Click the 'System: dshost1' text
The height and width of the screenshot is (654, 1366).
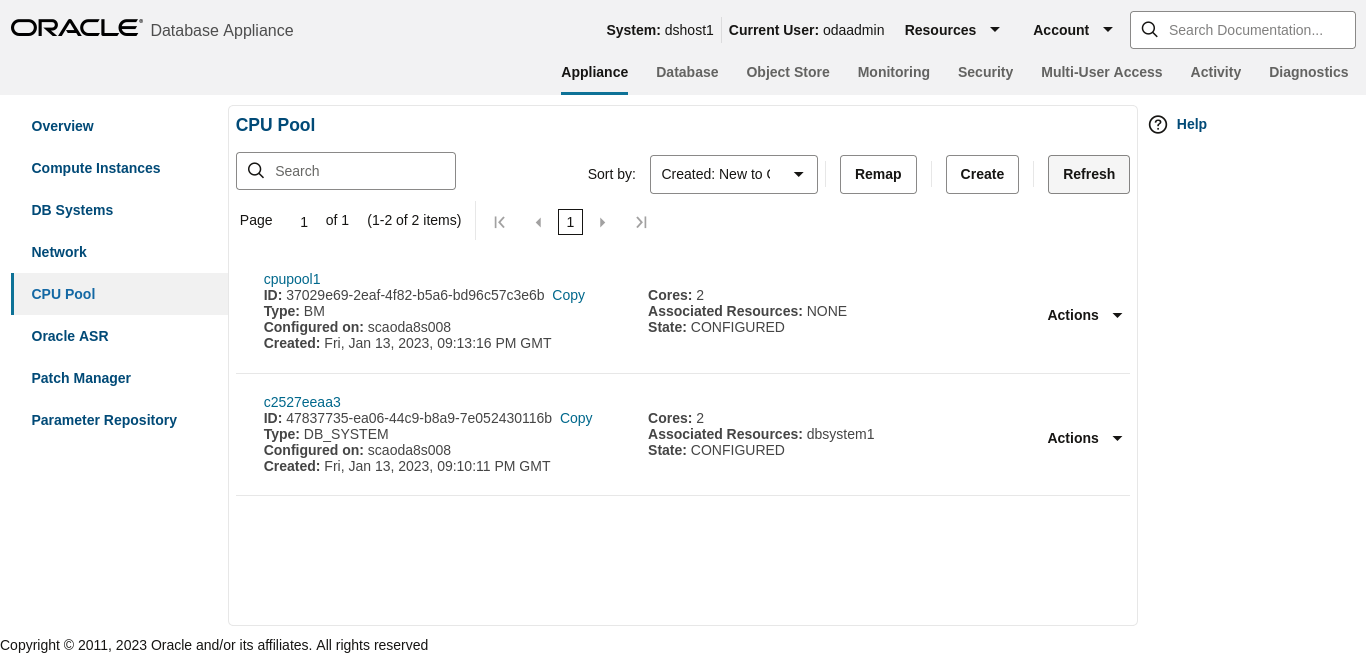[660, 30]
